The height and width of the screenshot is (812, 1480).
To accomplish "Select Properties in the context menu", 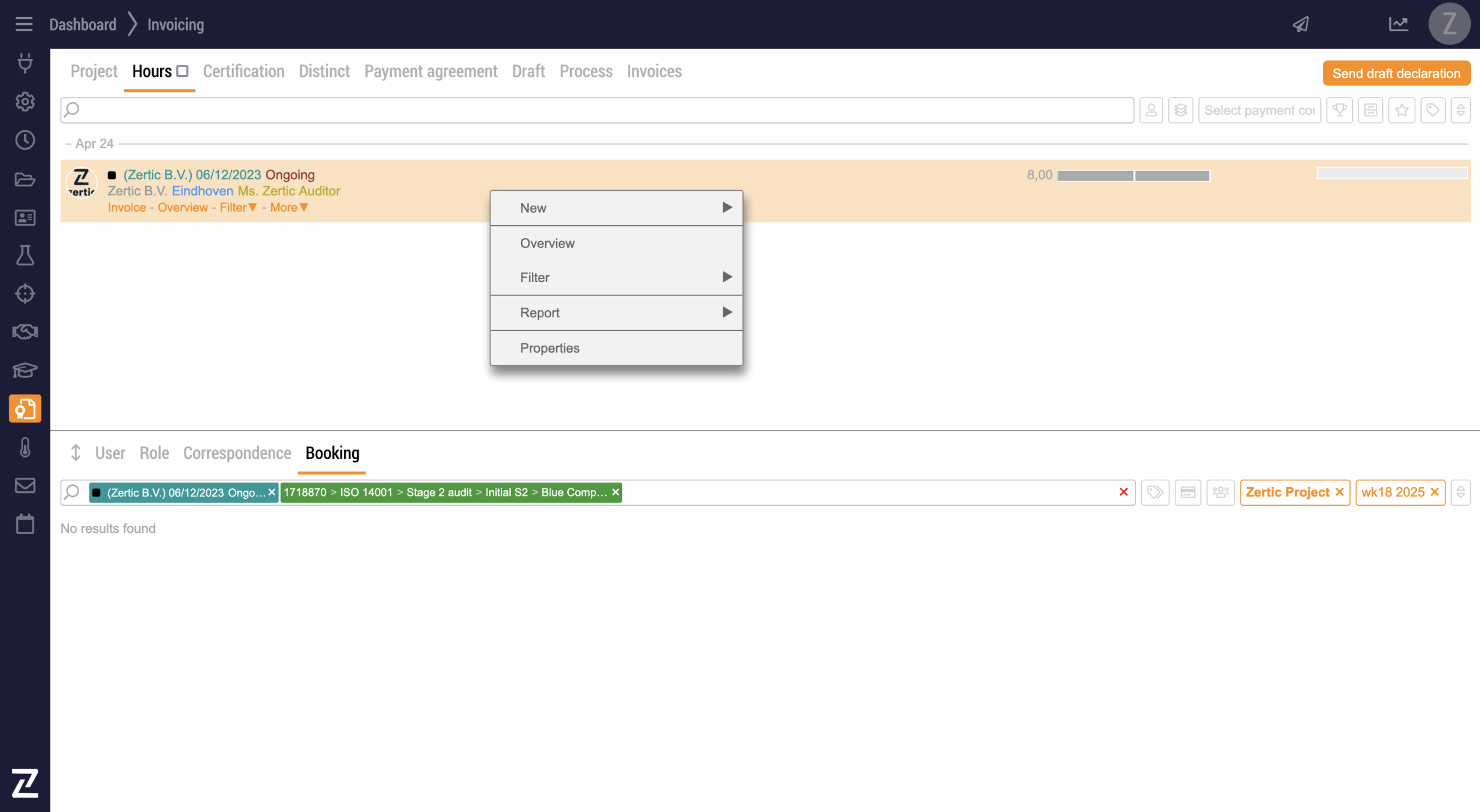I will pos(550,348).
